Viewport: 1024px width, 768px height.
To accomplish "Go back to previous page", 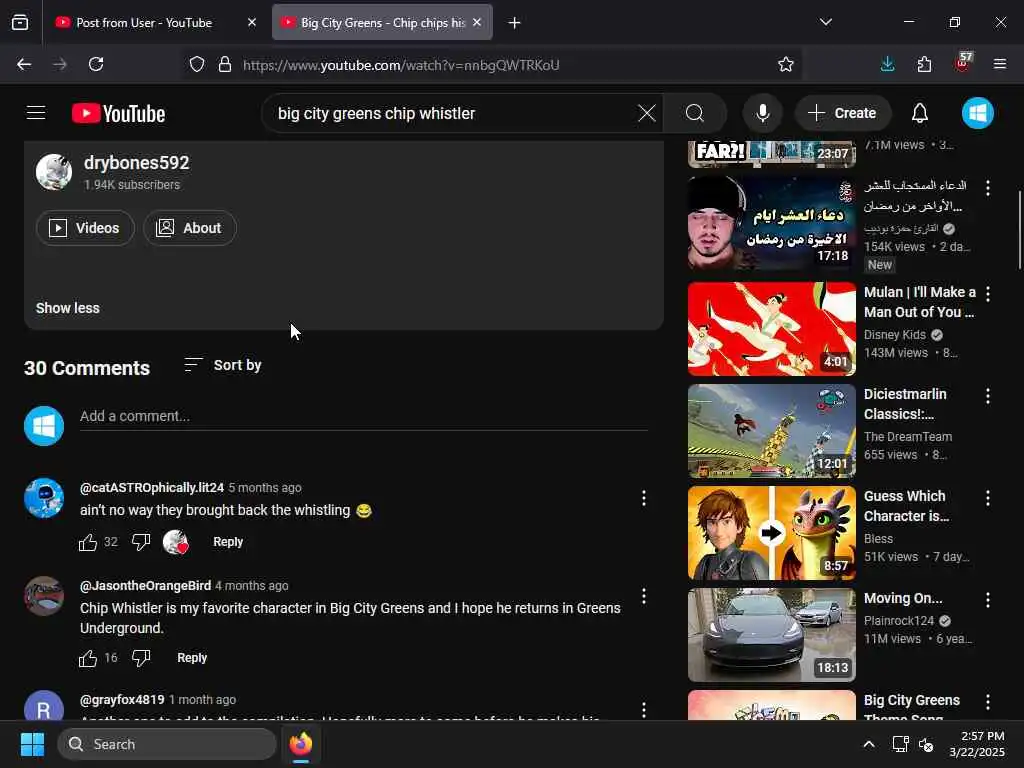I will click(24, 64).
